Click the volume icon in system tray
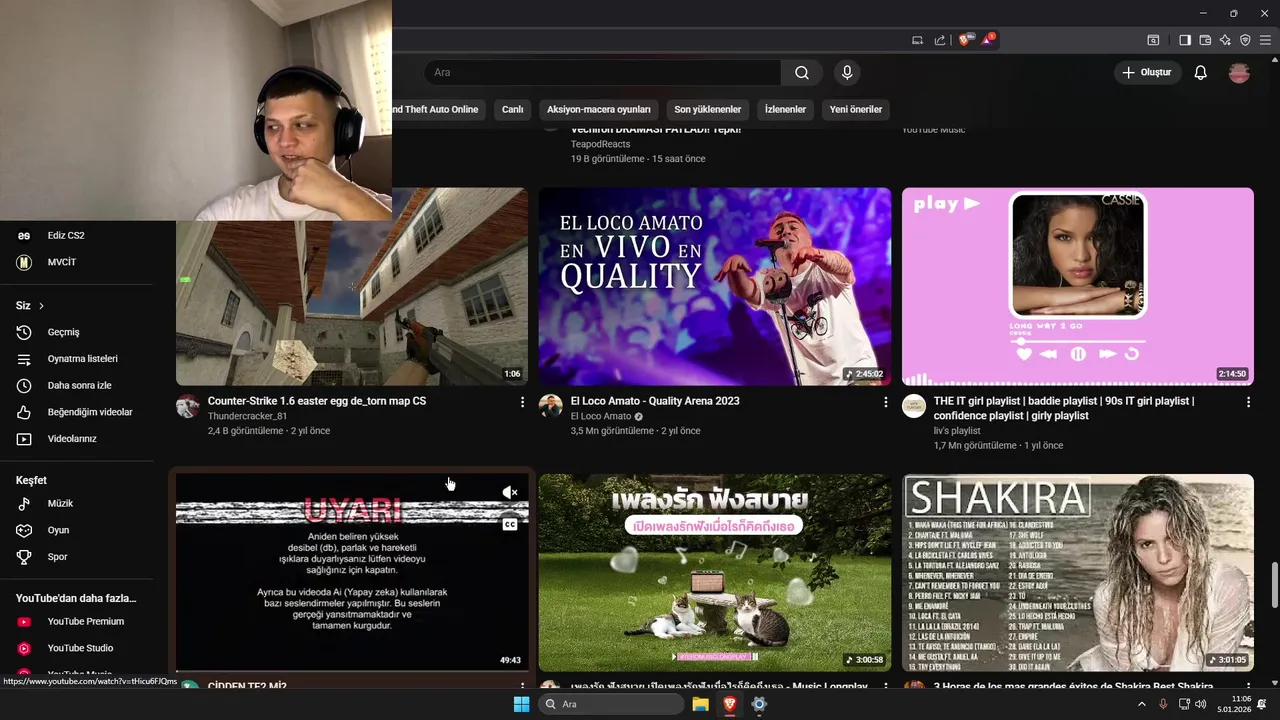 [1199, 704]
